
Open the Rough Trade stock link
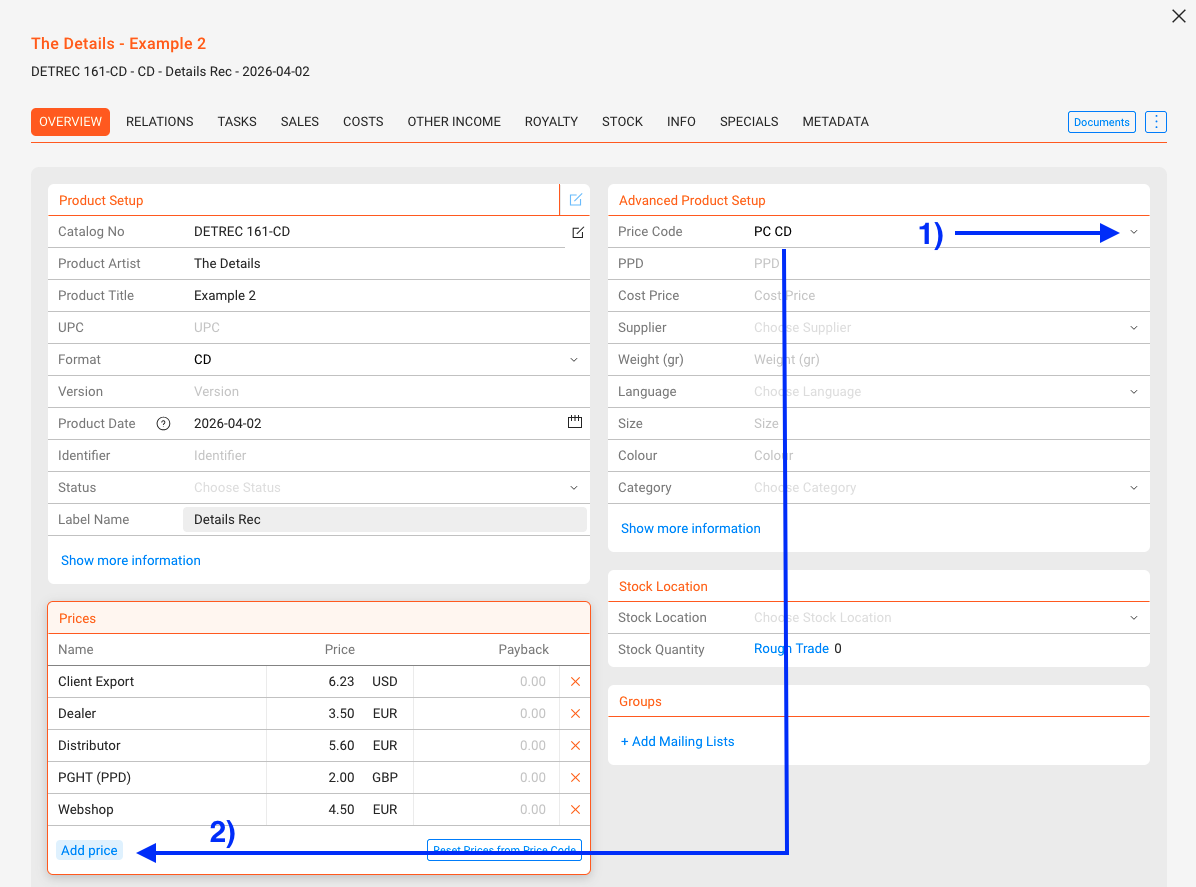[x=791, y=648]
